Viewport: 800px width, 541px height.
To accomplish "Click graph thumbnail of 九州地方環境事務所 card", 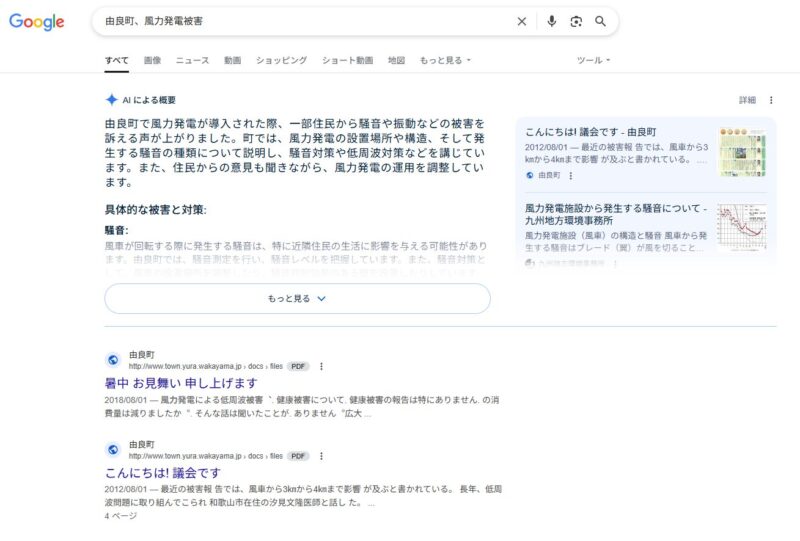I will click(x=742, y=228).
